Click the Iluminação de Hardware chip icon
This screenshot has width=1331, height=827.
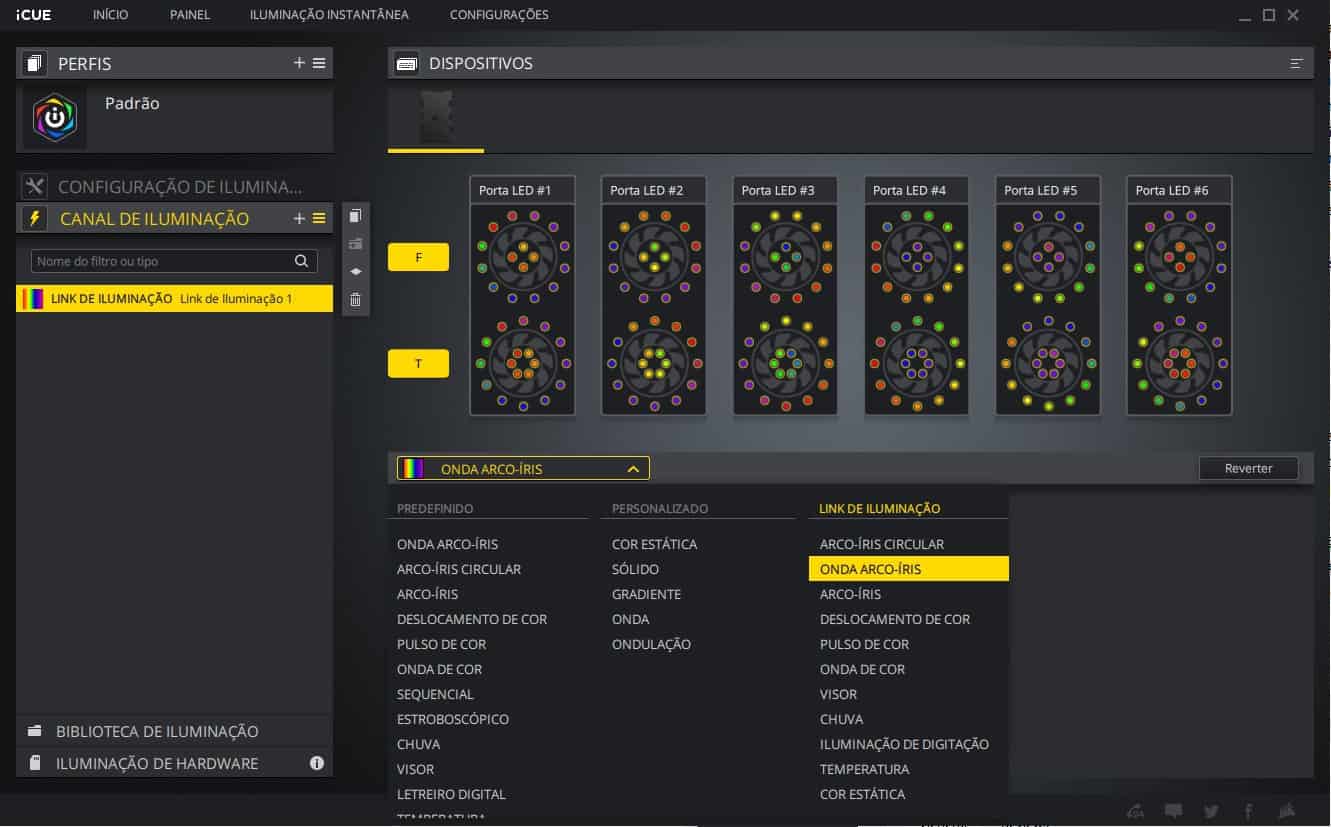coord(35,763)
